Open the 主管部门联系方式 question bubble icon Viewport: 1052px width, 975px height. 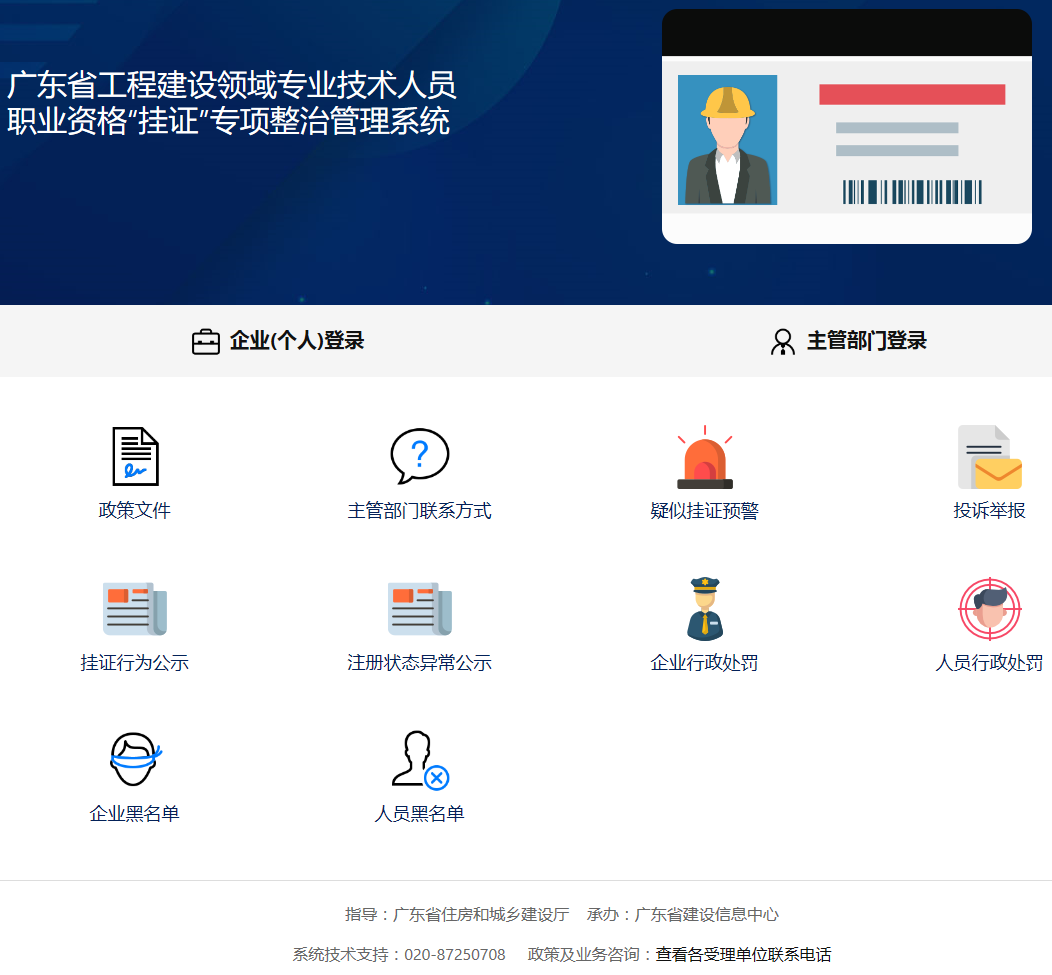419,456
